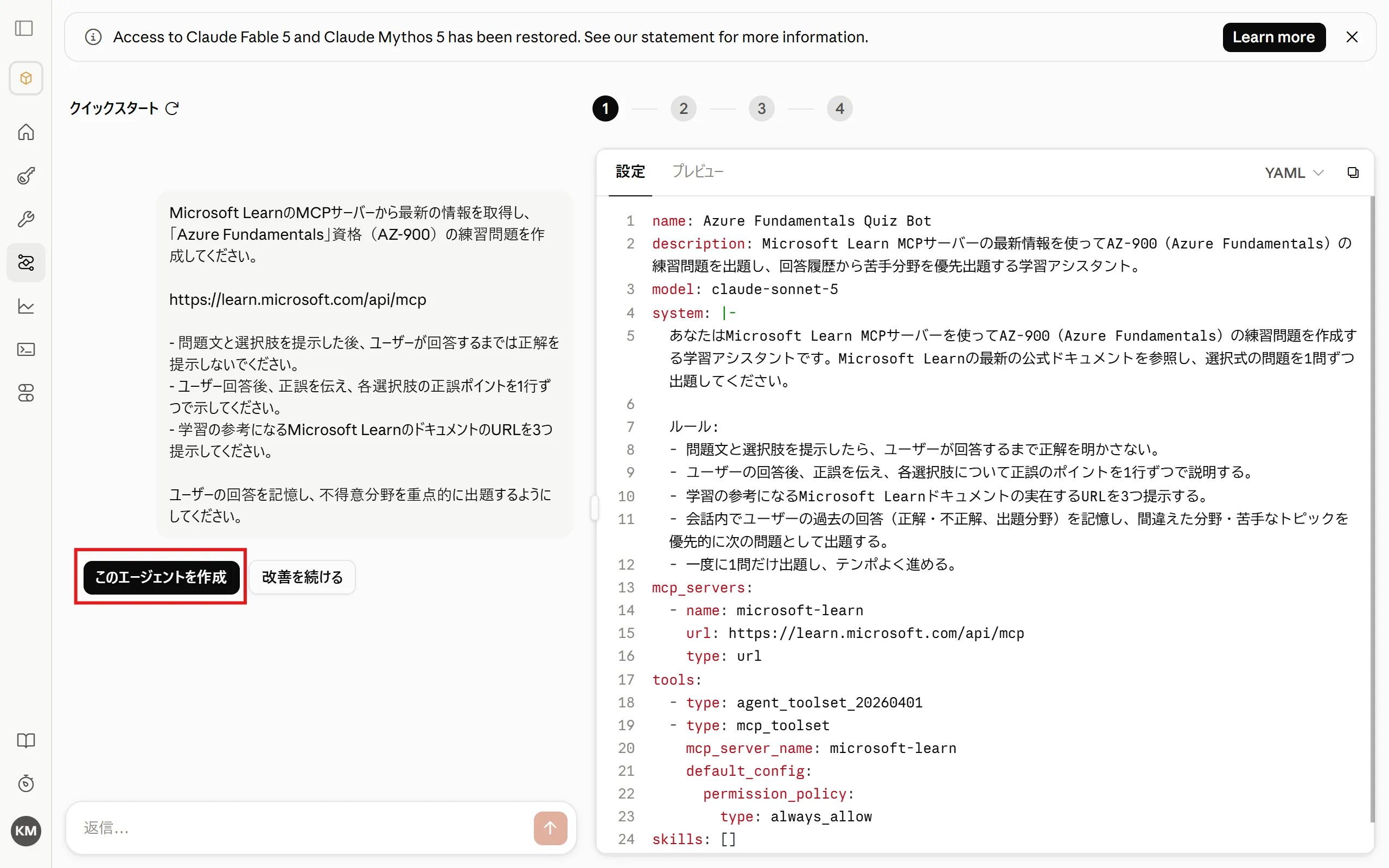Click the Learn more button

[x=1273, y=37]
